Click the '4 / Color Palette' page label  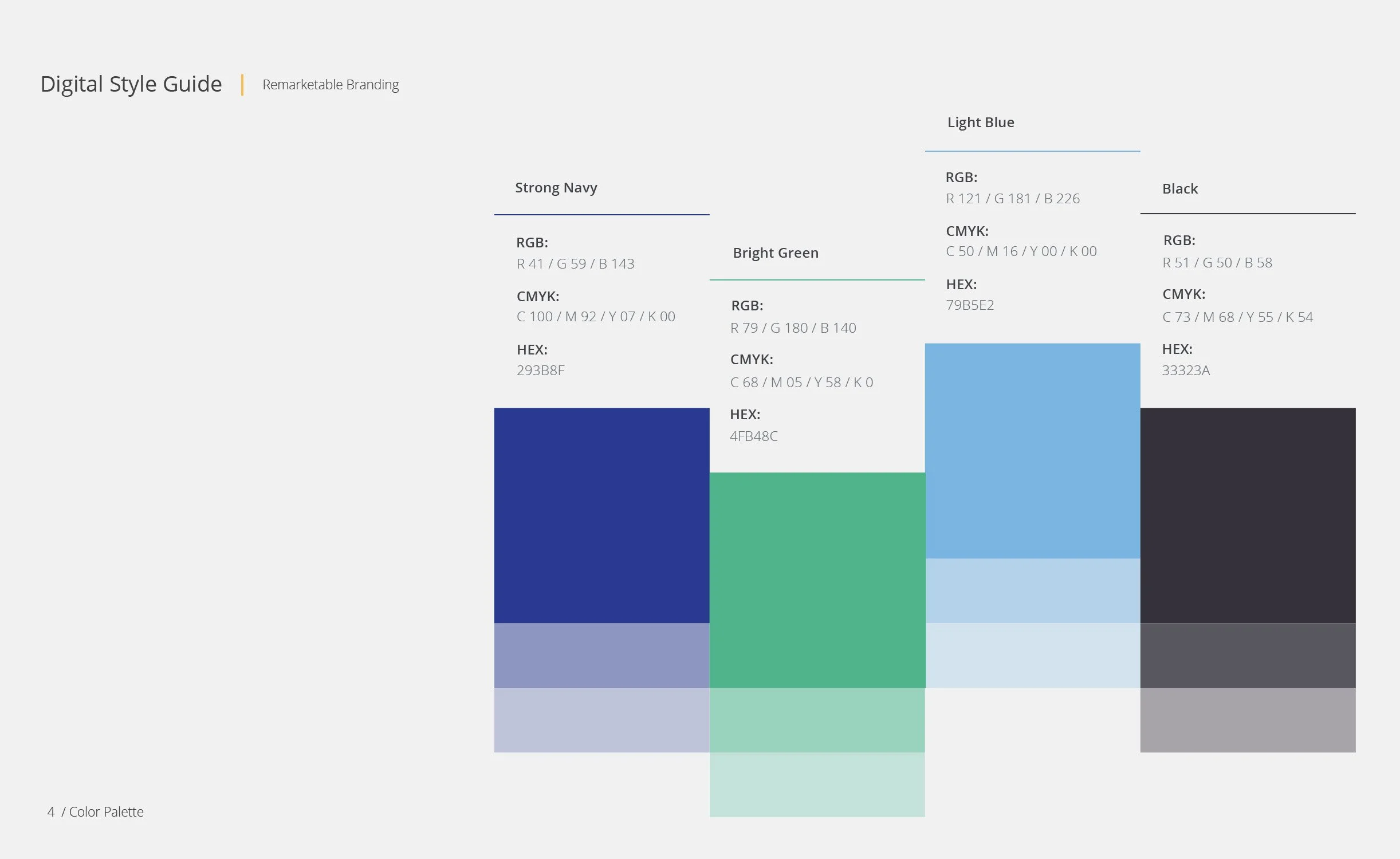[x=95, y=812]
